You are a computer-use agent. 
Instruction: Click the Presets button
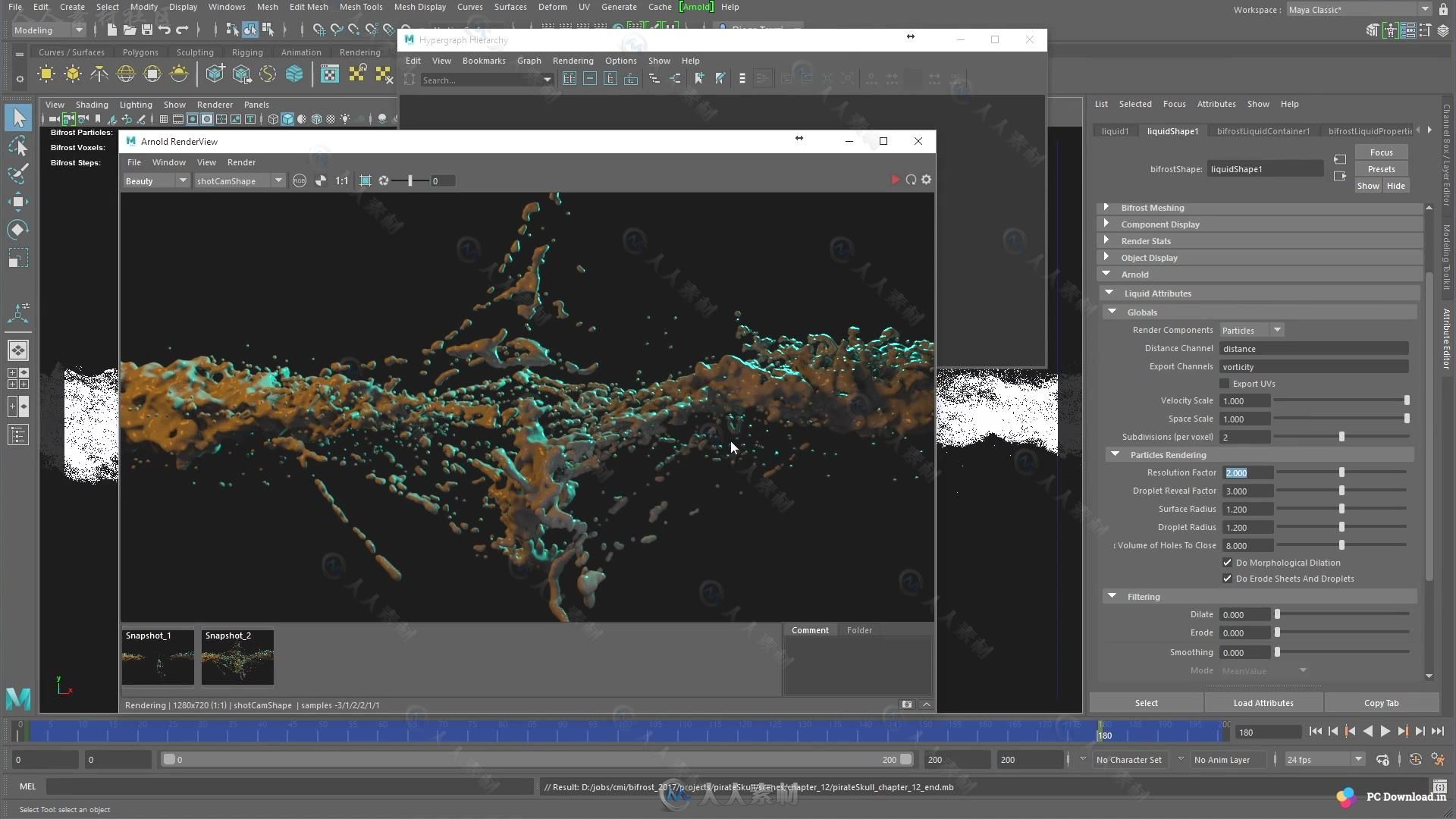(1381, 169)
